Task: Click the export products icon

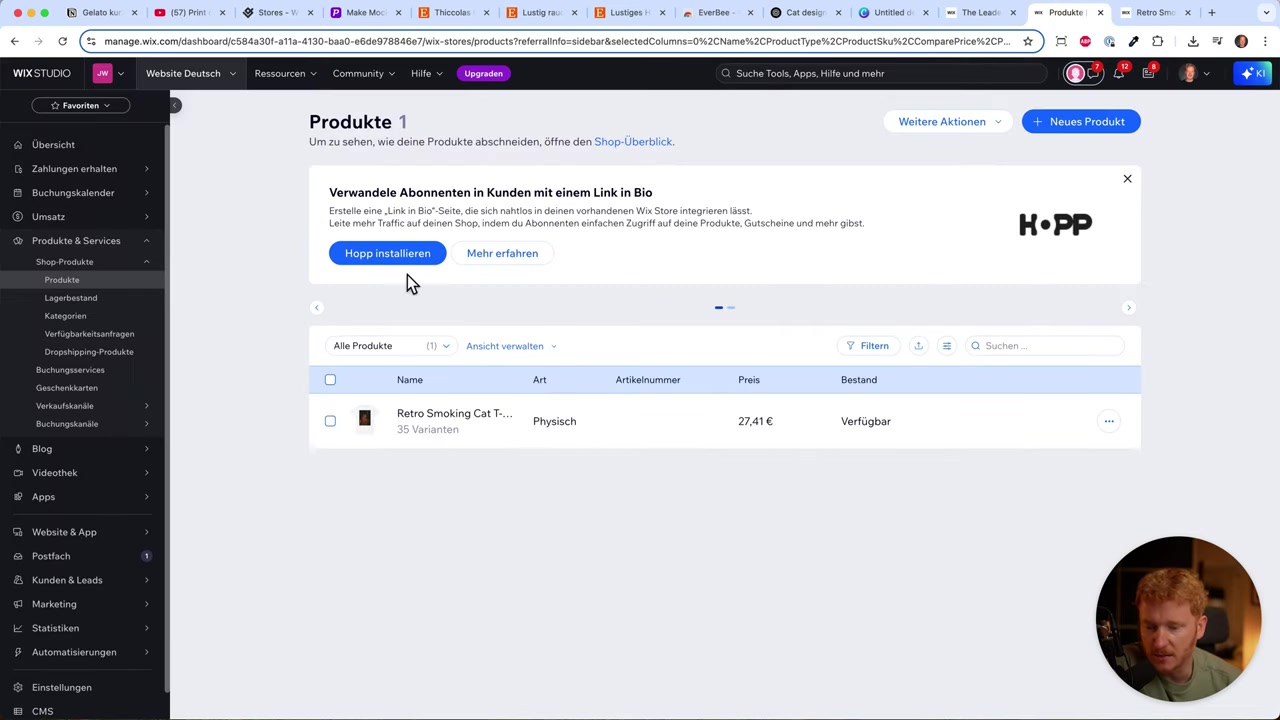Action: click(918, 346)
